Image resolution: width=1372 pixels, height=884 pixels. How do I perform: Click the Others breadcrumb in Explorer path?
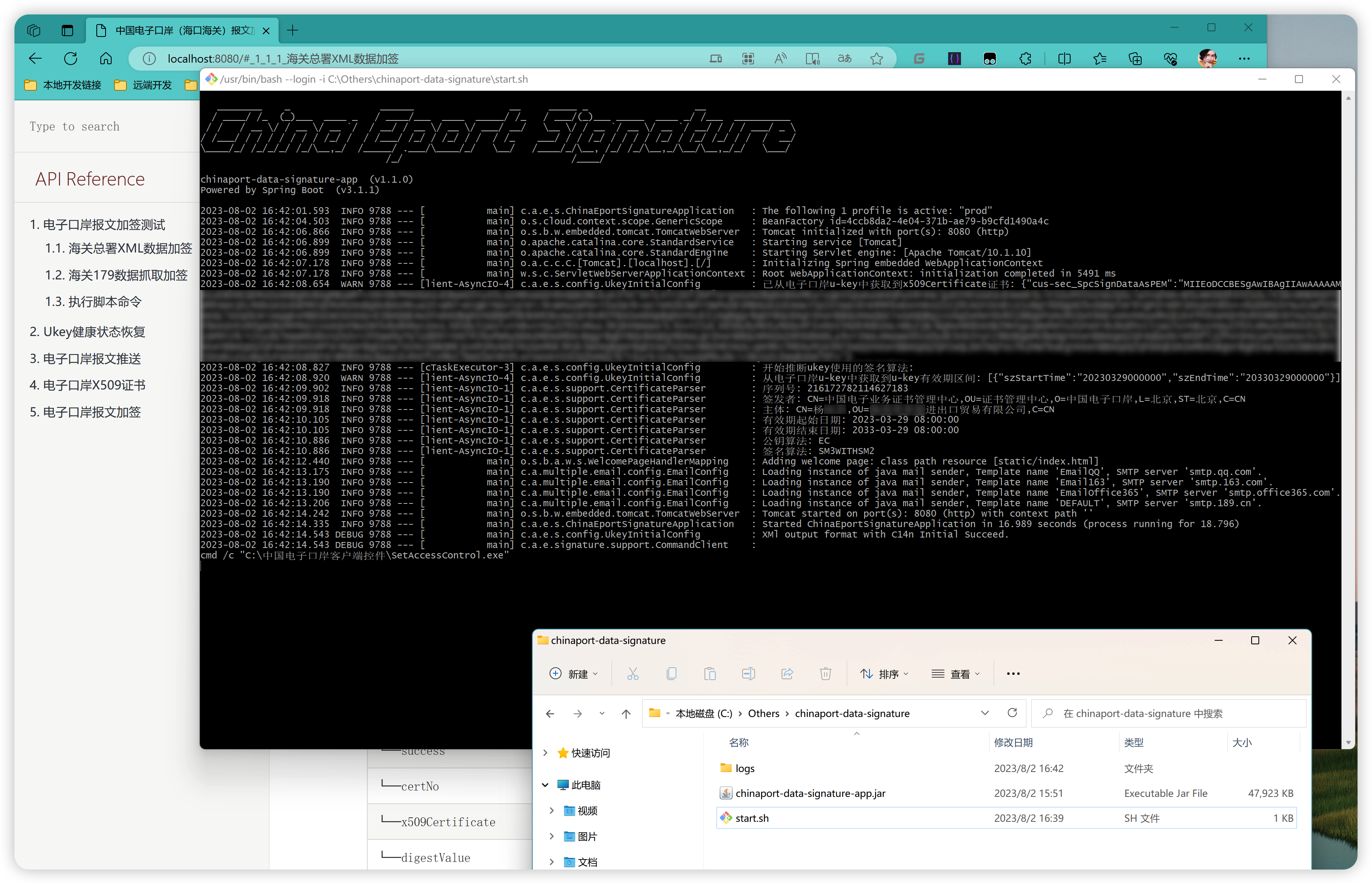(x=764, y=713)
